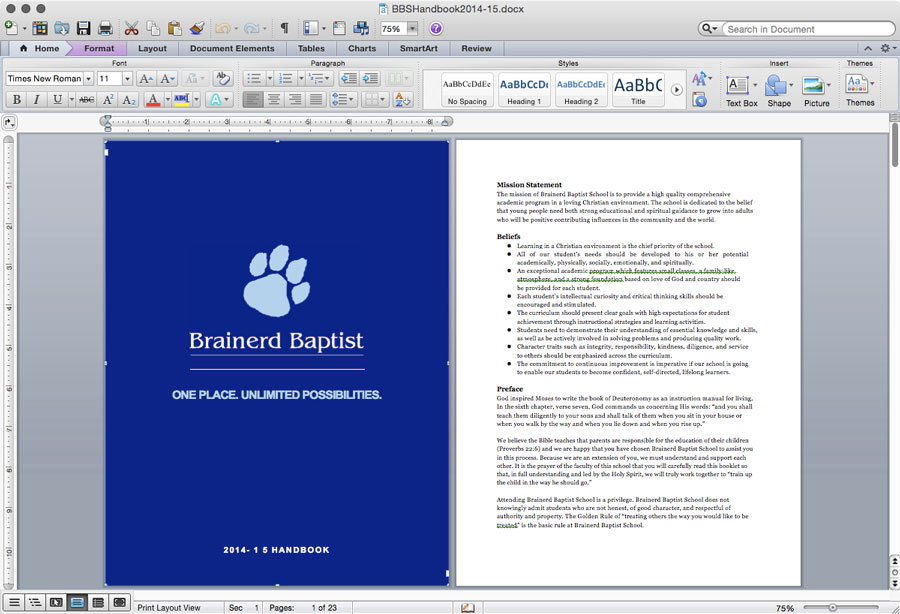The height and width of the screenshot is (614, 900).
Task: Apply red font color swatch
Action: (153, 100)
